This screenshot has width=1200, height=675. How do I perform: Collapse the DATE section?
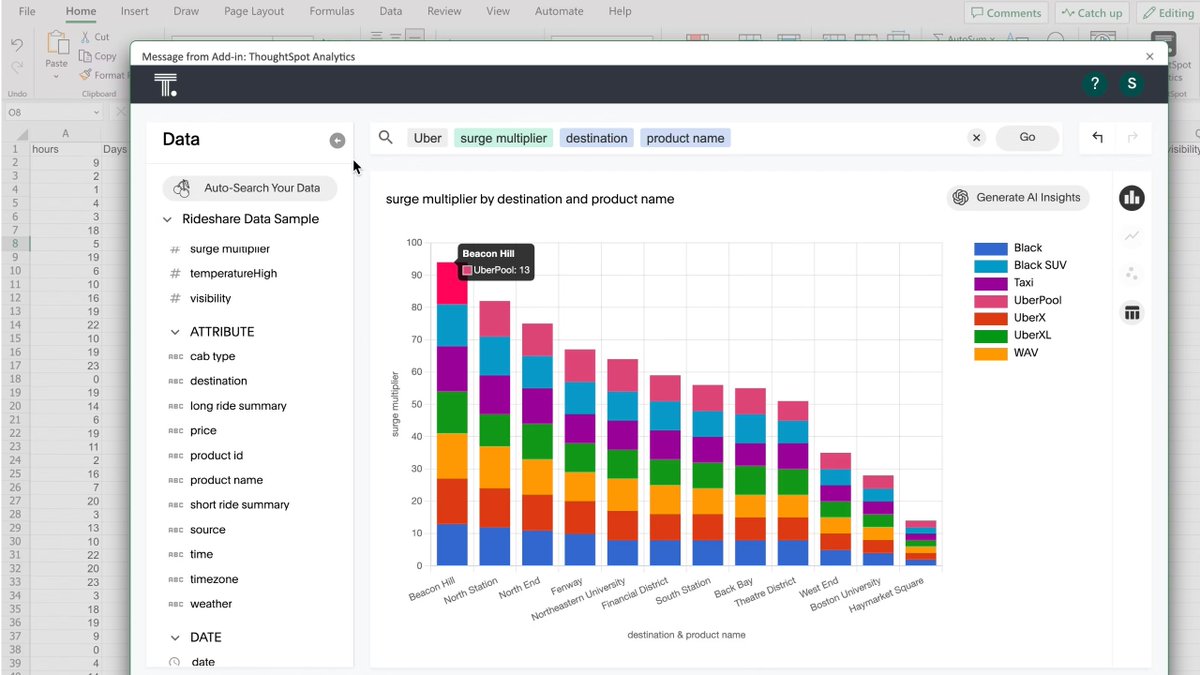tap(174, 637)
